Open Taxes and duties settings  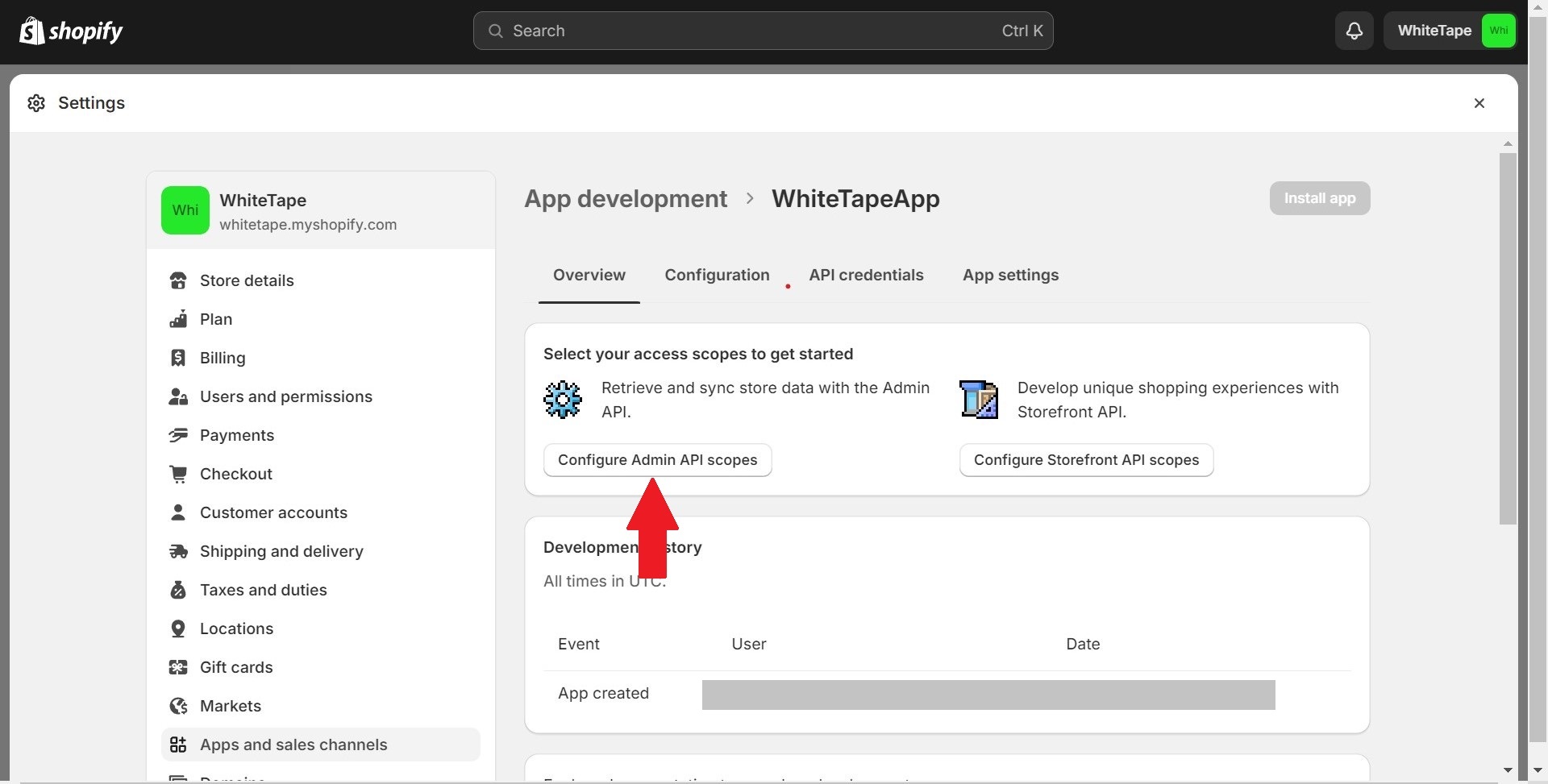[321, 590]
